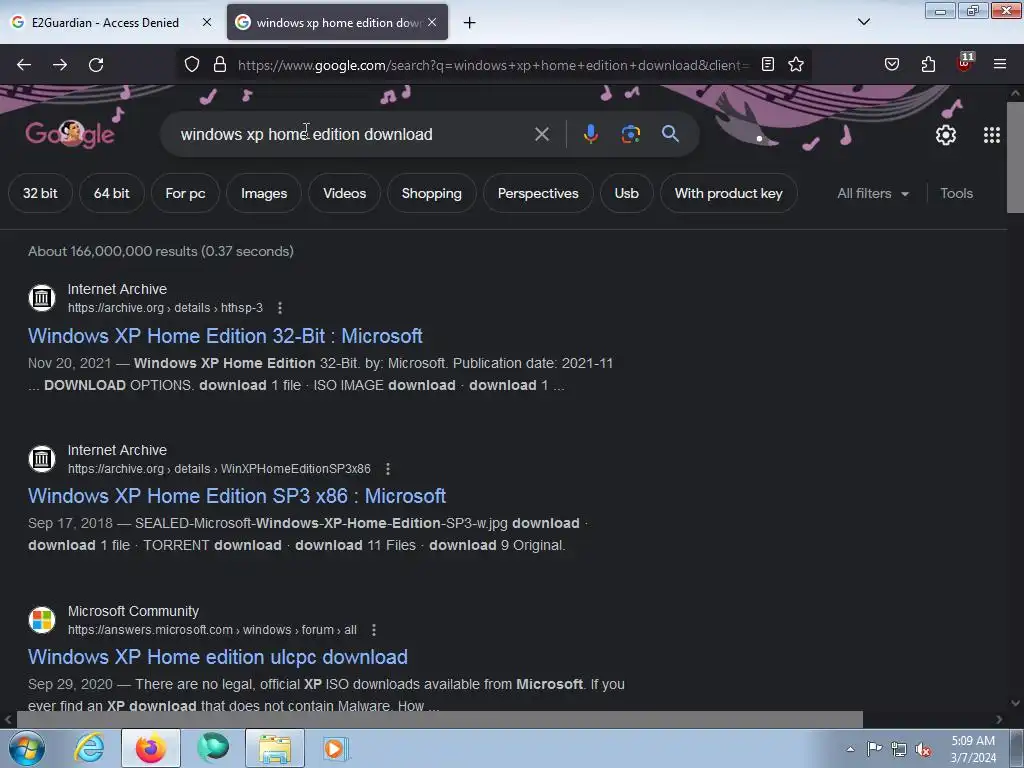1024x768 pixels.
Task: Click the horizontal scrollbar thumb
Action: (440, 719)
